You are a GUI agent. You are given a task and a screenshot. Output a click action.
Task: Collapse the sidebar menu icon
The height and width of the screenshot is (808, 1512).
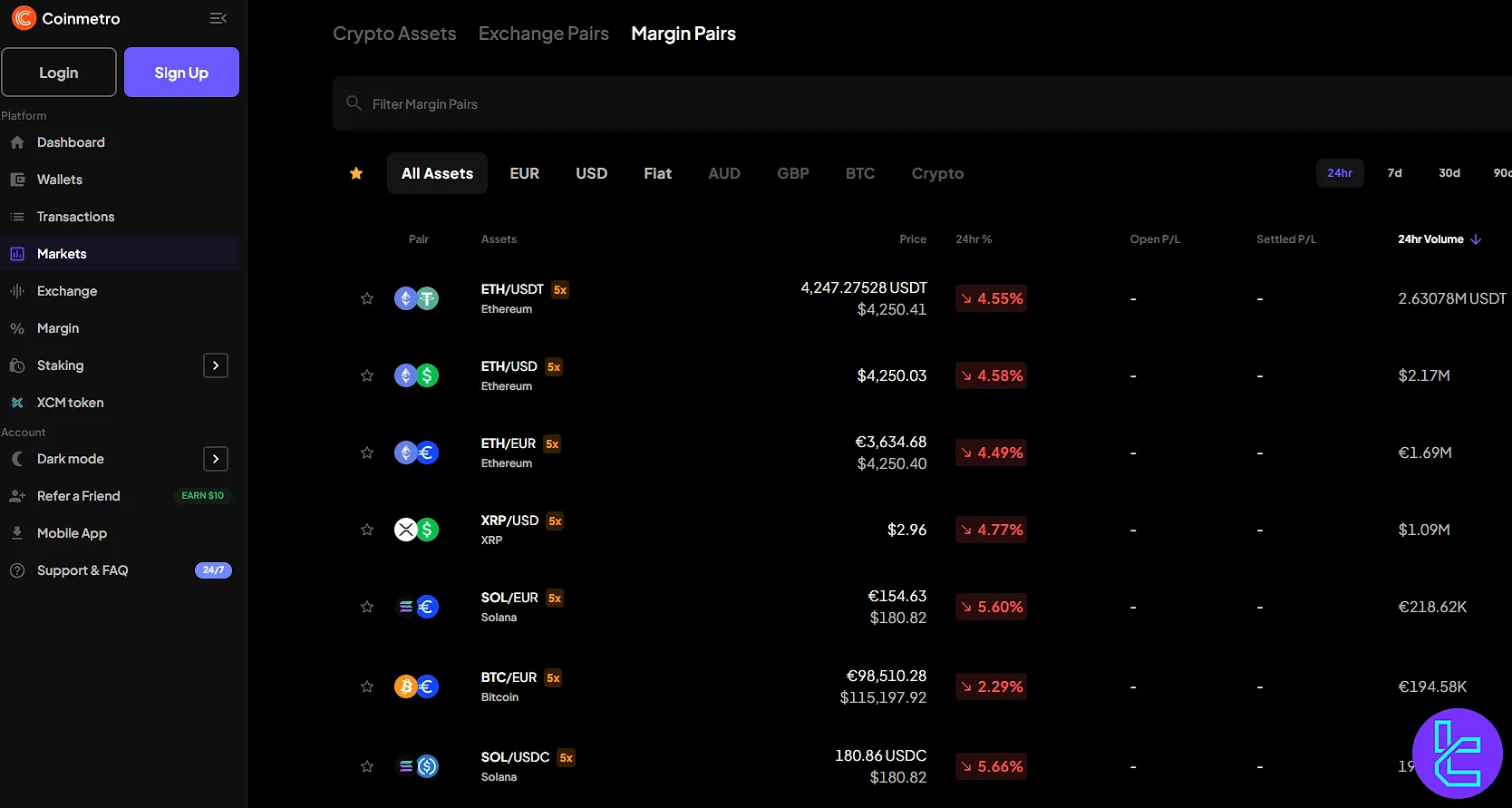coord(218,18)
